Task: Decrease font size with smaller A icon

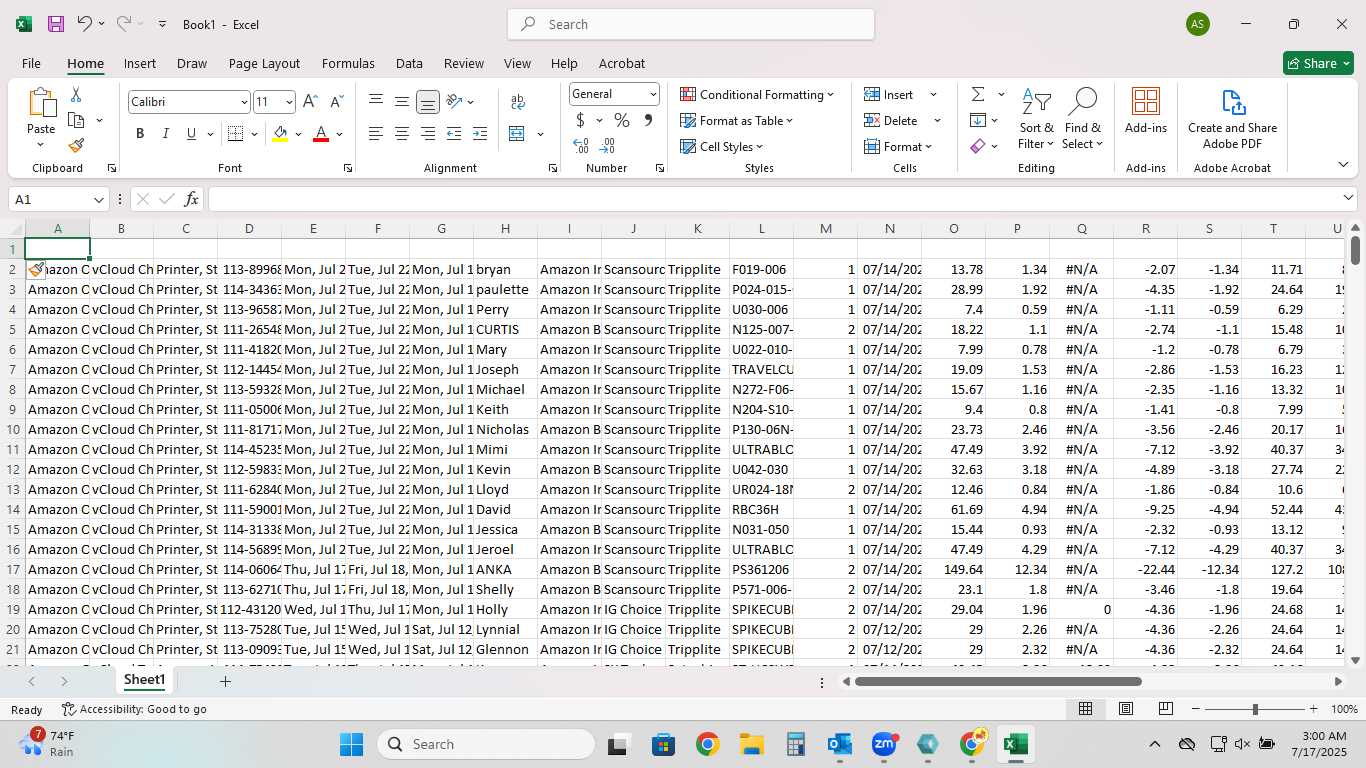Action: coord(336,101)
